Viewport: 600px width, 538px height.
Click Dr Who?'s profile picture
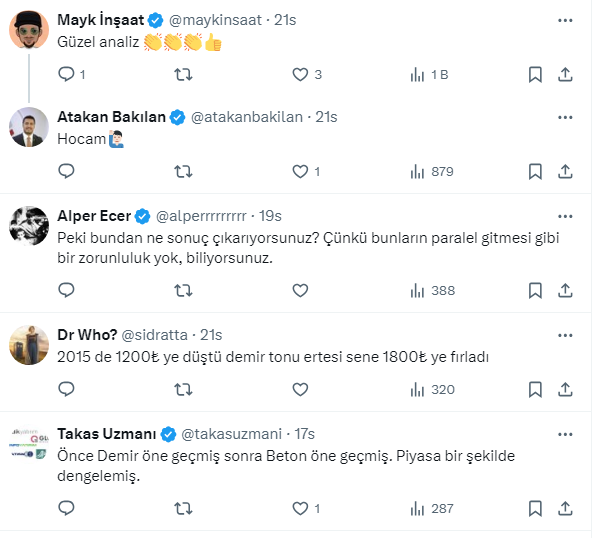pos(30,344)
